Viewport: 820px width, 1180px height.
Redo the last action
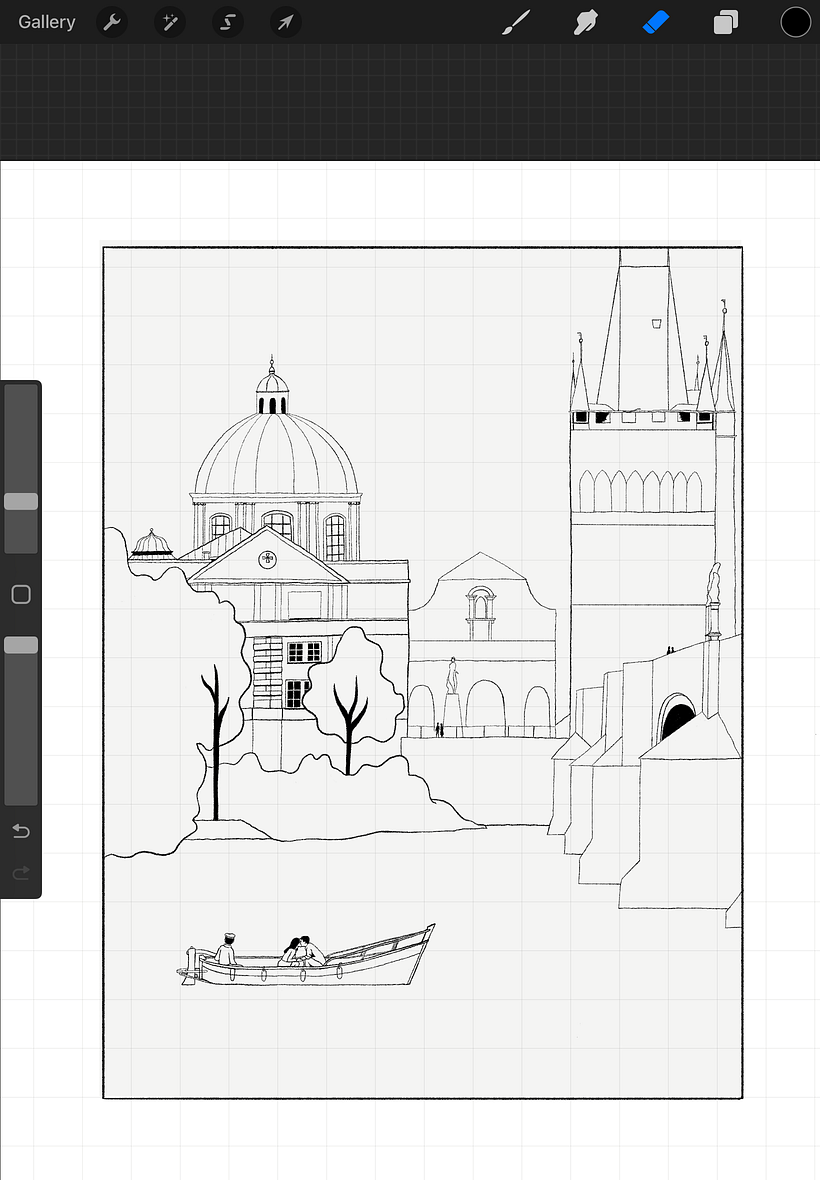21,873
